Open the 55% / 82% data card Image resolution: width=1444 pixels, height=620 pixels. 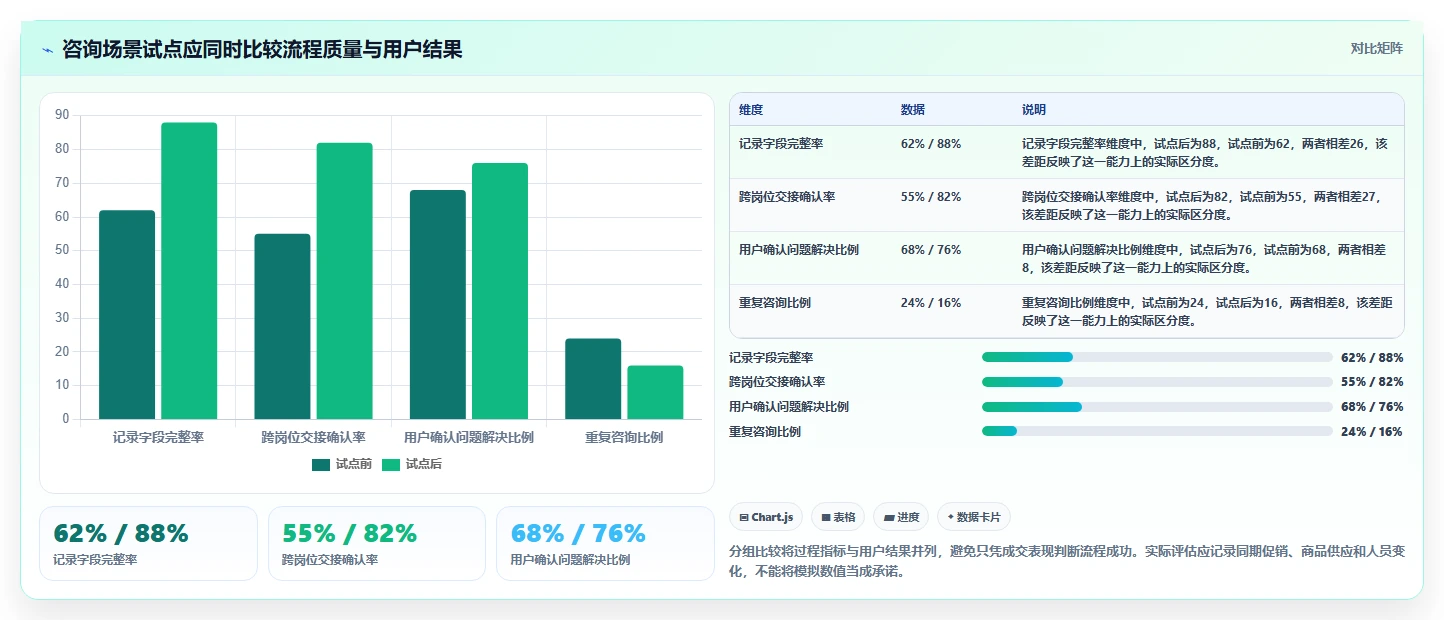coord(377,543)
